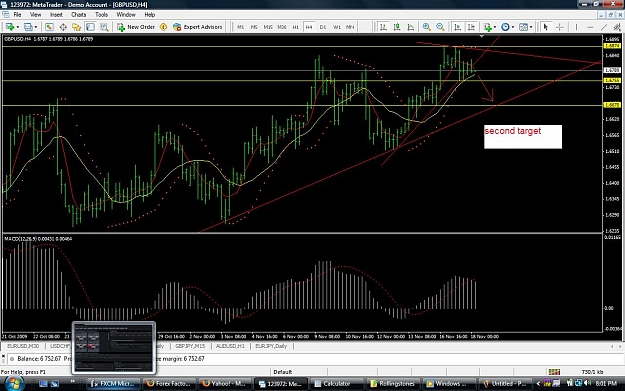The width and height of the screenshot is (625, 391).
Task: Select the W1 timeframe
Action: click(x=337, y=27)
